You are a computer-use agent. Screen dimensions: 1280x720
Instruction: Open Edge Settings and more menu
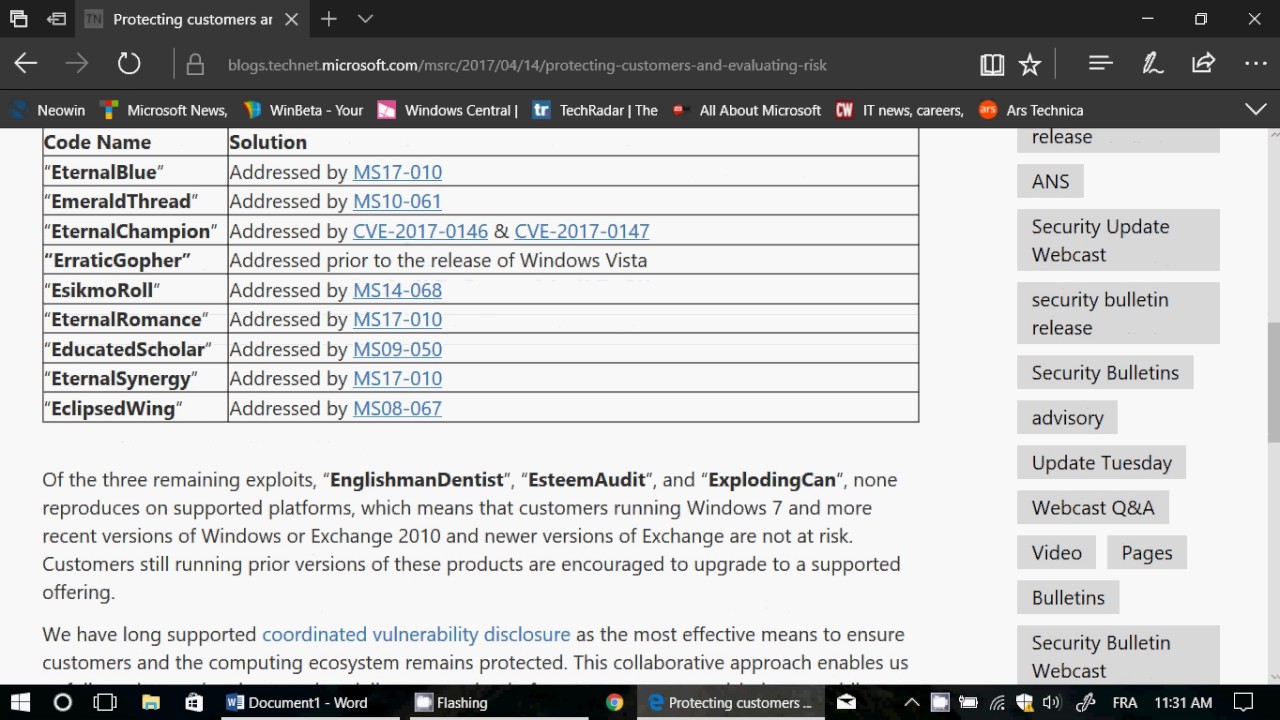(1256, 64)
